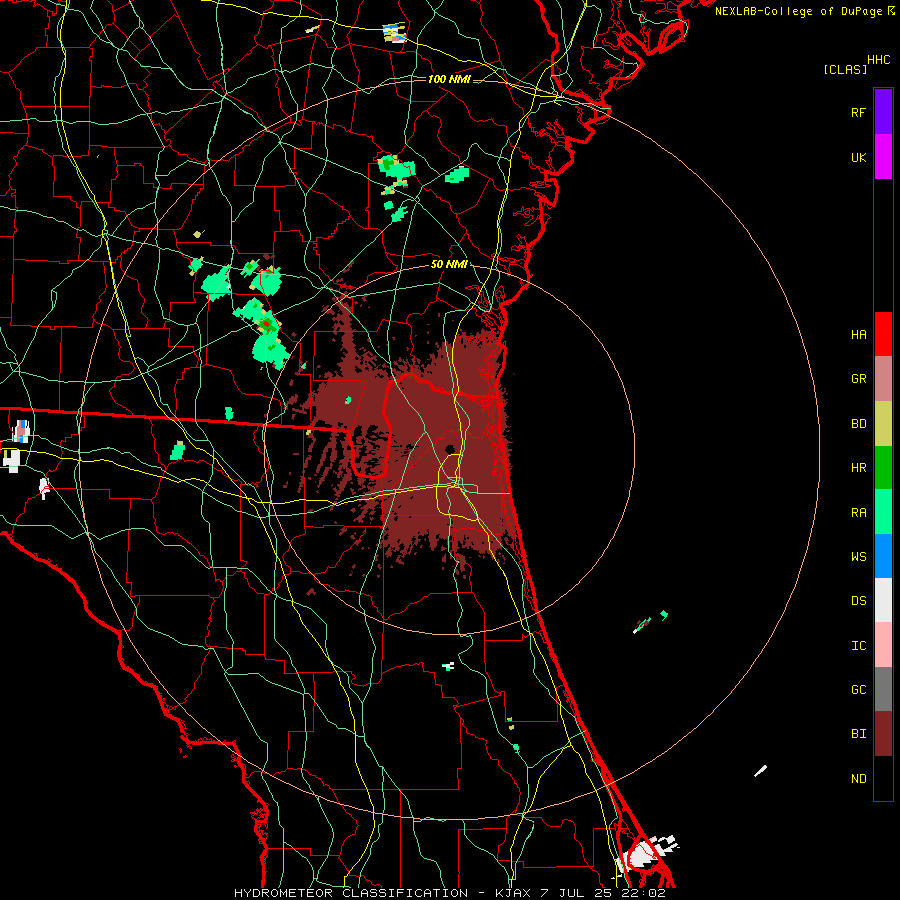Screen dimensions: 900x900
Task: Click the GR legend label
Action: 858,379
